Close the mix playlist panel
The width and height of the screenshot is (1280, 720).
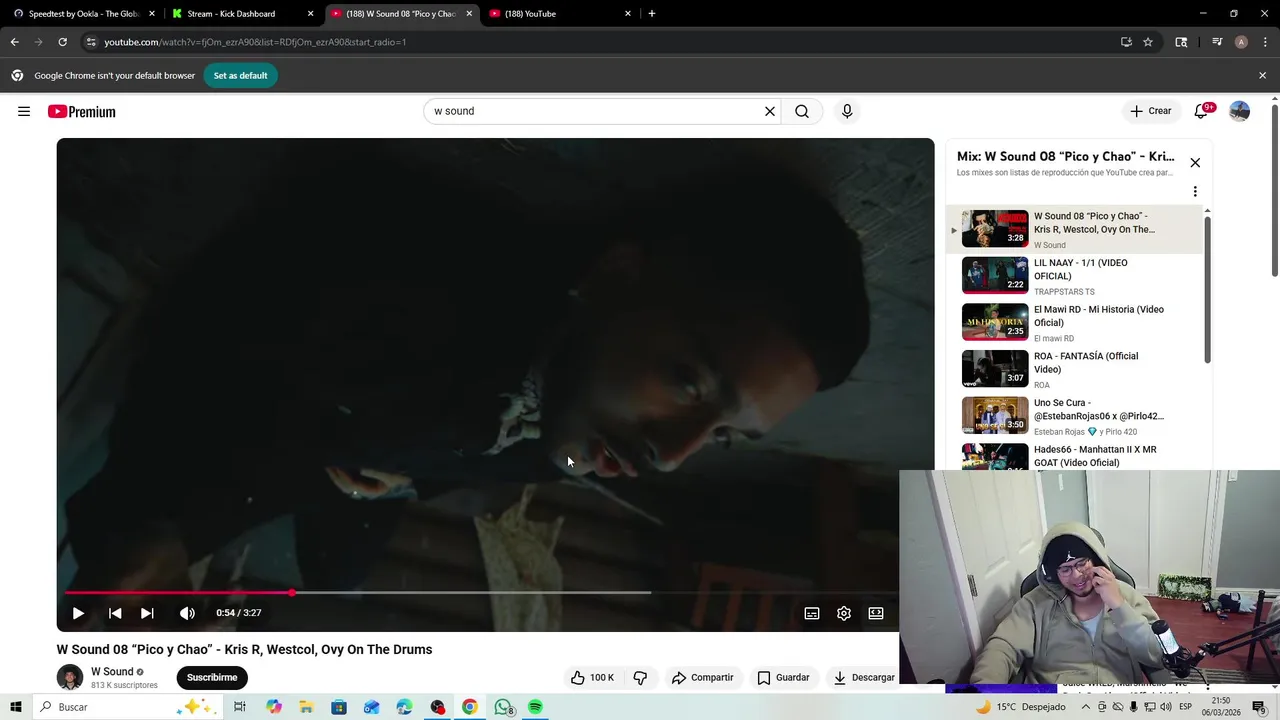point(1195,162)
